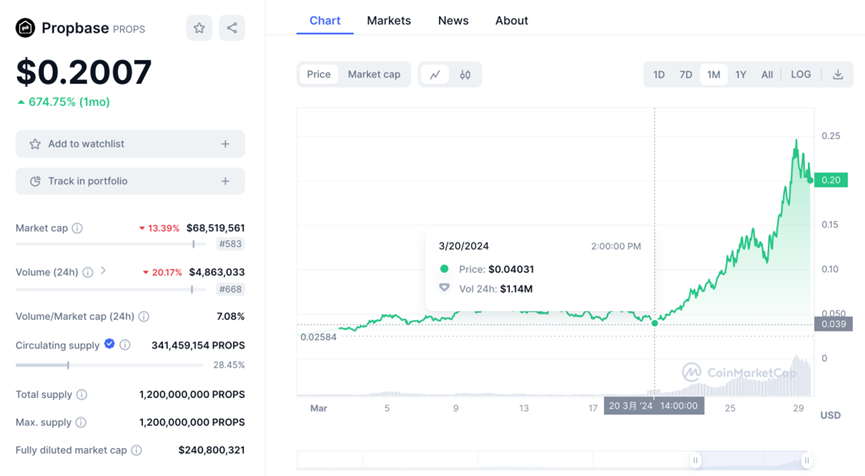Click the 0.20 current price label
Viewport: 865px width, 476px height.
(831, 180)
